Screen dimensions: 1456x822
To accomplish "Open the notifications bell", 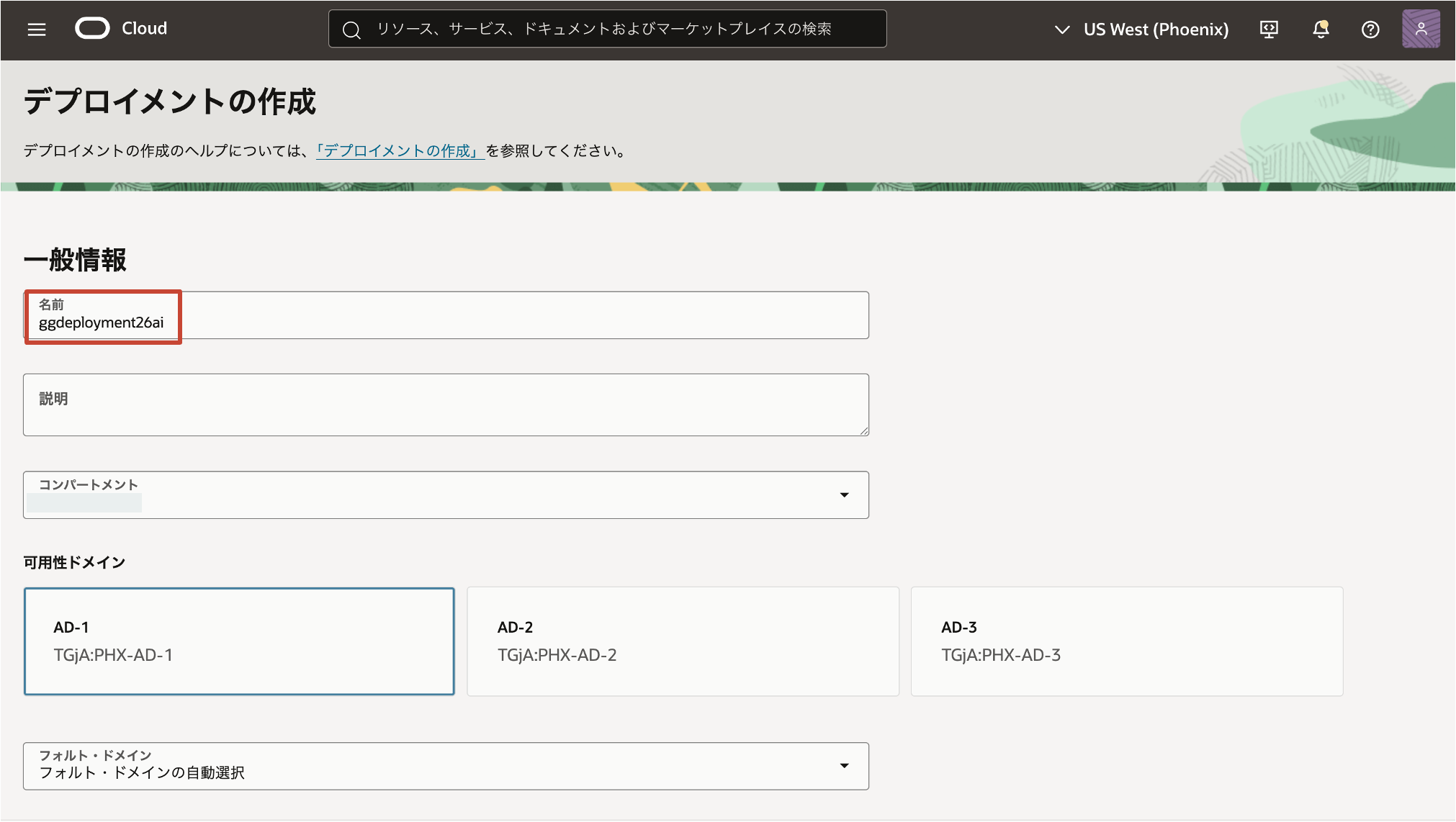I will pyautogui.click(x=1320, y=30).
